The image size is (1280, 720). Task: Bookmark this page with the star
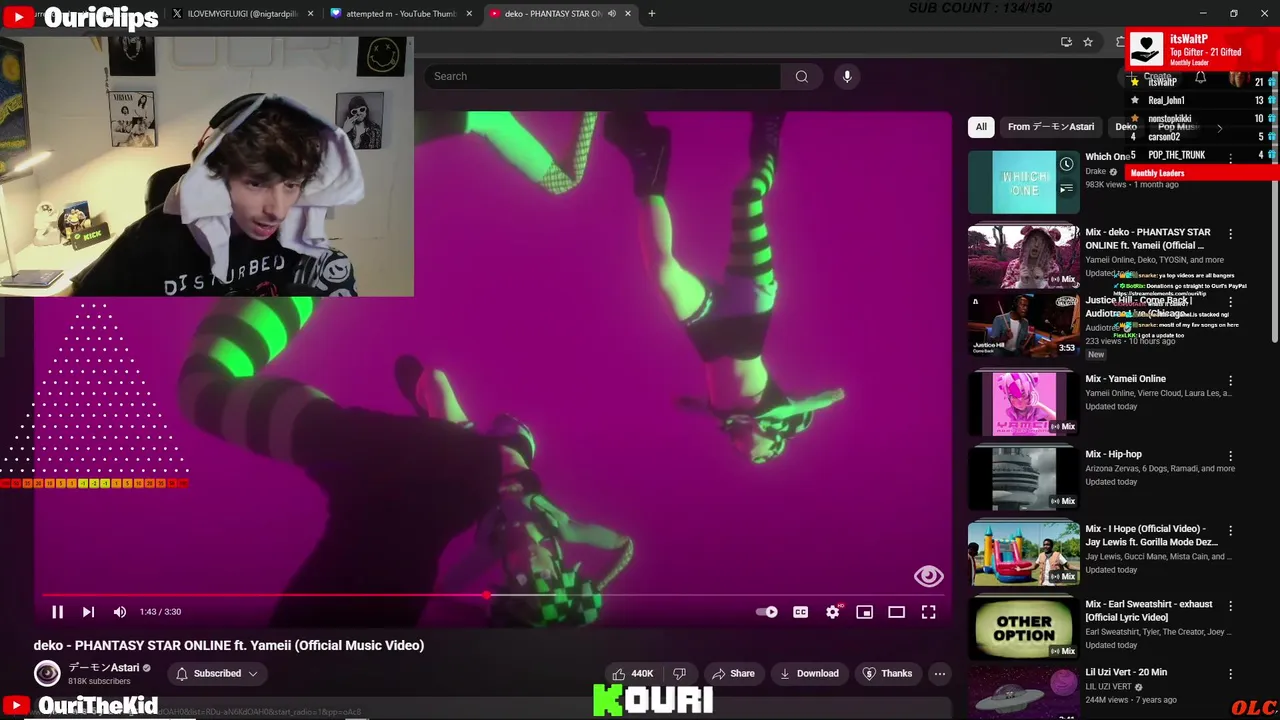pyautogui.click(x=1088, y=42)
